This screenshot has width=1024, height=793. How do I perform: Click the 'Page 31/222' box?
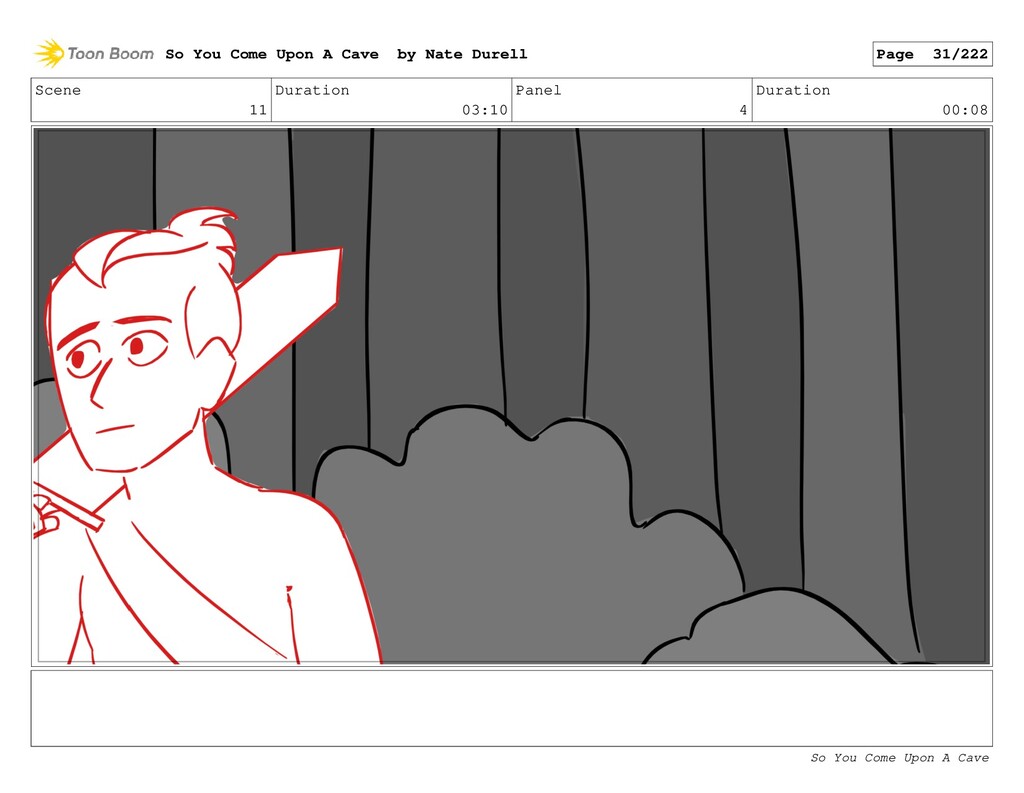pyautogui.click(x=932, y=54)
